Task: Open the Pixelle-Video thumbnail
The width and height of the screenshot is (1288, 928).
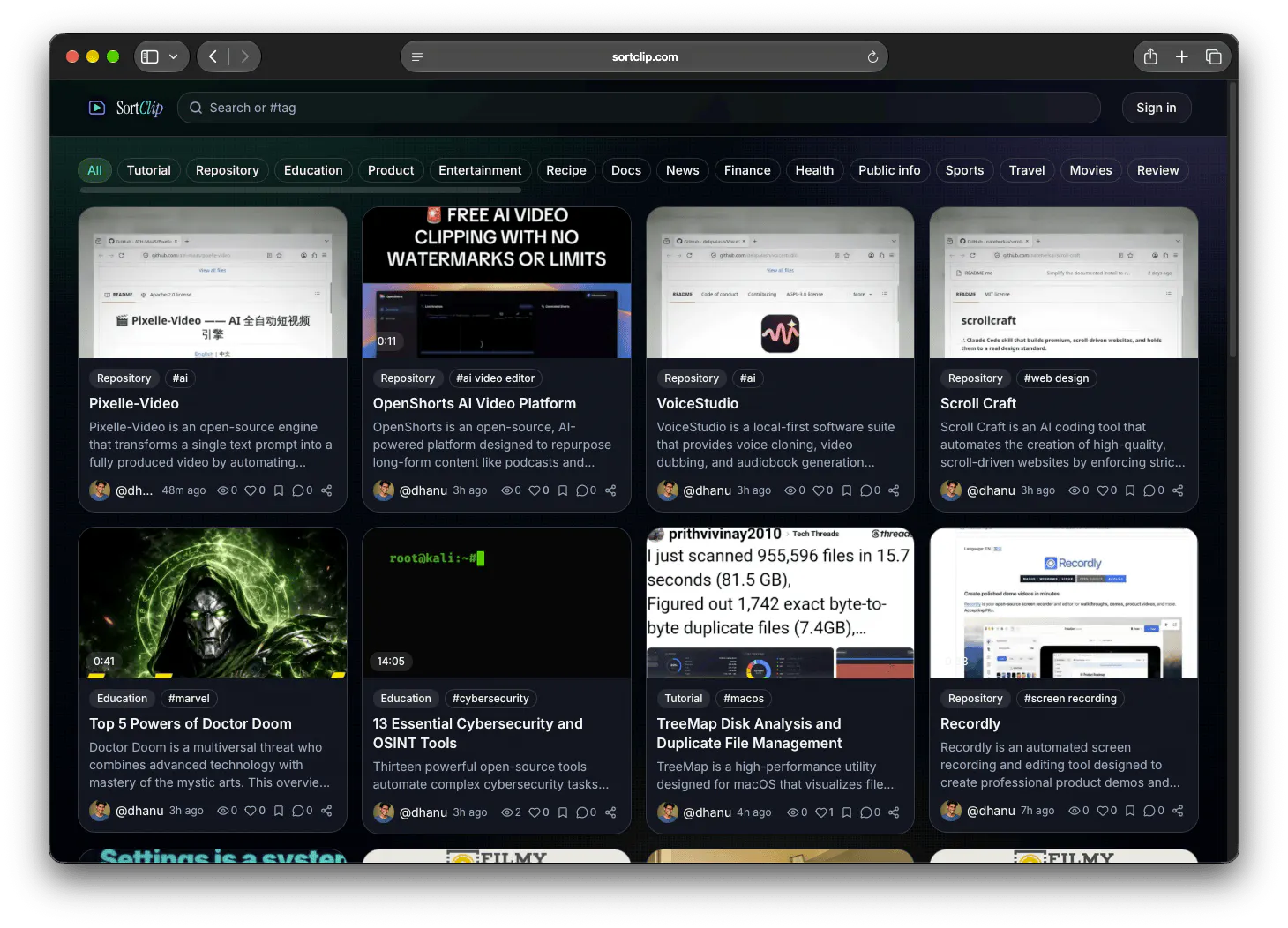Action: pos(213,282)
